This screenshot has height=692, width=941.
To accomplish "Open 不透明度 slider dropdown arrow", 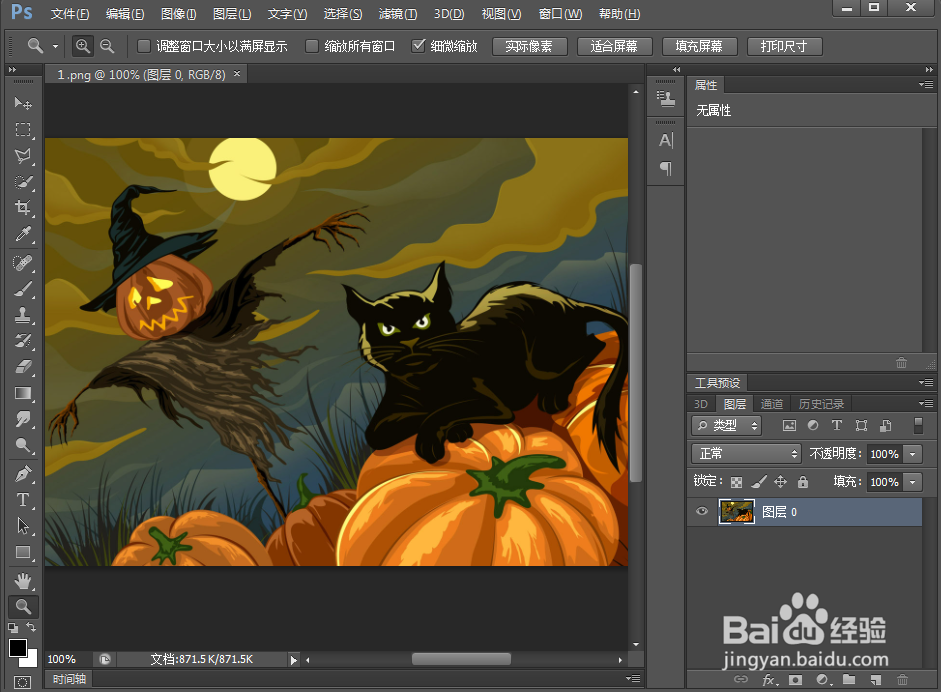I will pyautogui.click(x=913, y=454).
